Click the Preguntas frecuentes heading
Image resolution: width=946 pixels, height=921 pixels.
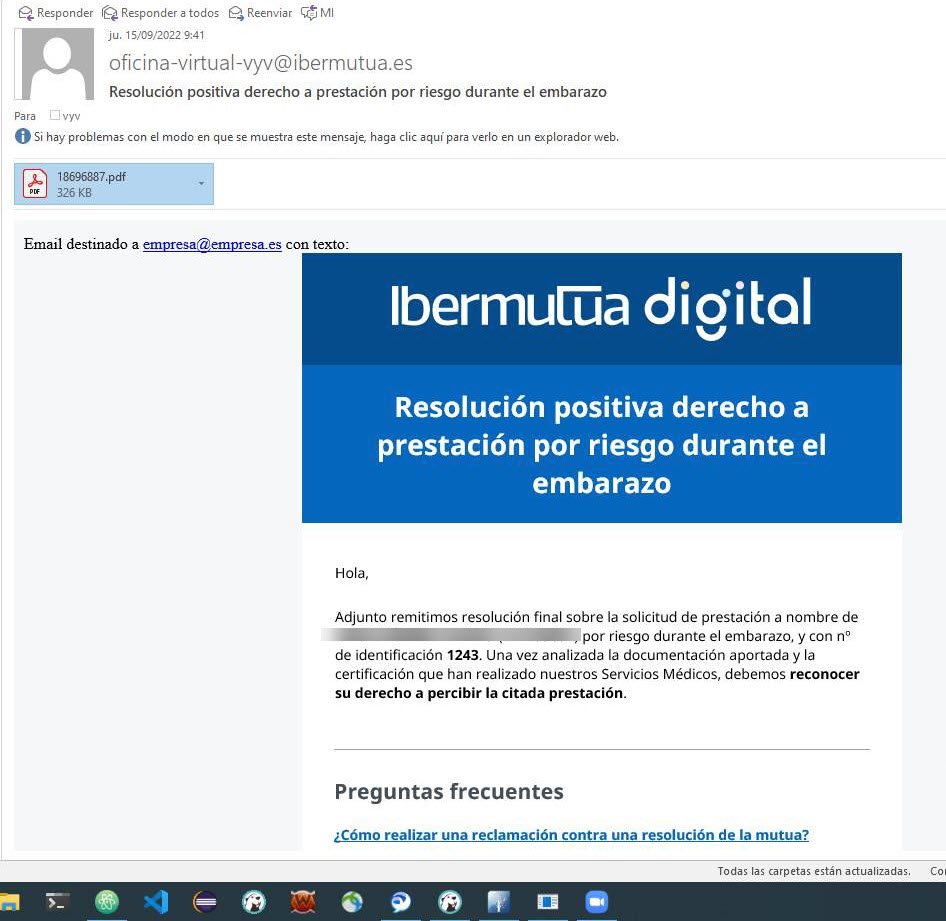tap(449, 791)
